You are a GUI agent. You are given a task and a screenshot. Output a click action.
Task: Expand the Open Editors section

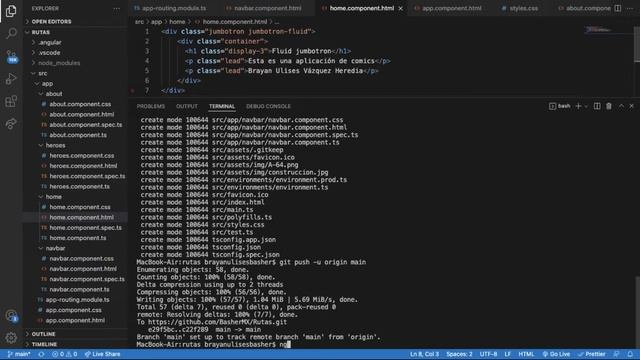click(76, 21)
